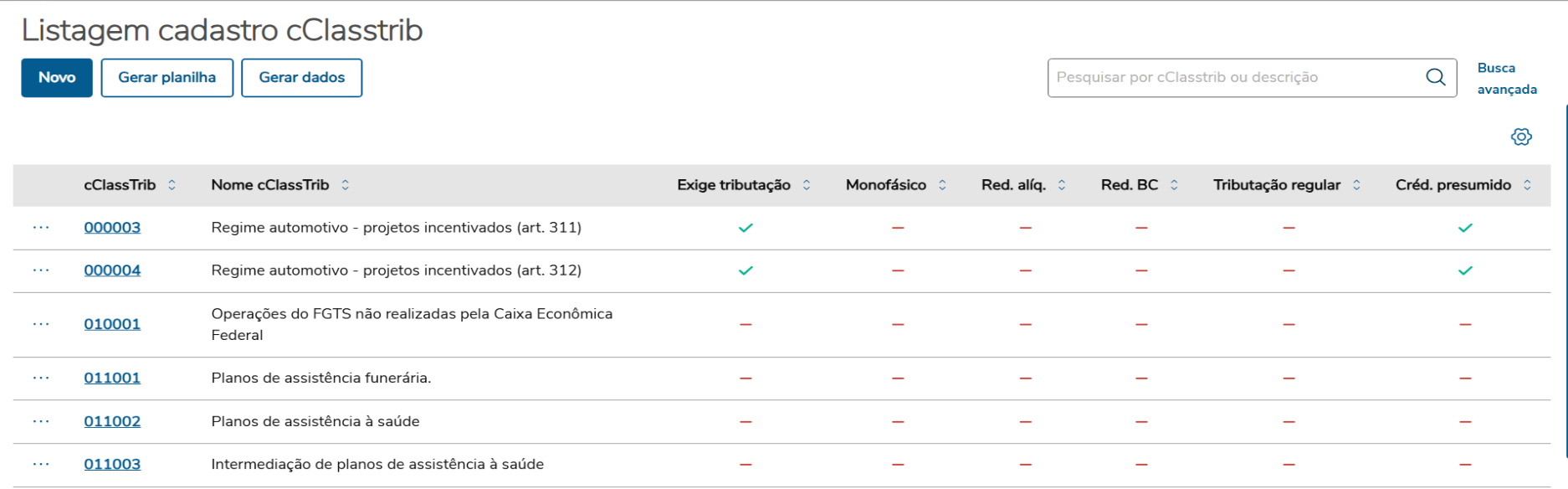Sort by Nome cClassTrib column arrows

click(x=345, y=185)
